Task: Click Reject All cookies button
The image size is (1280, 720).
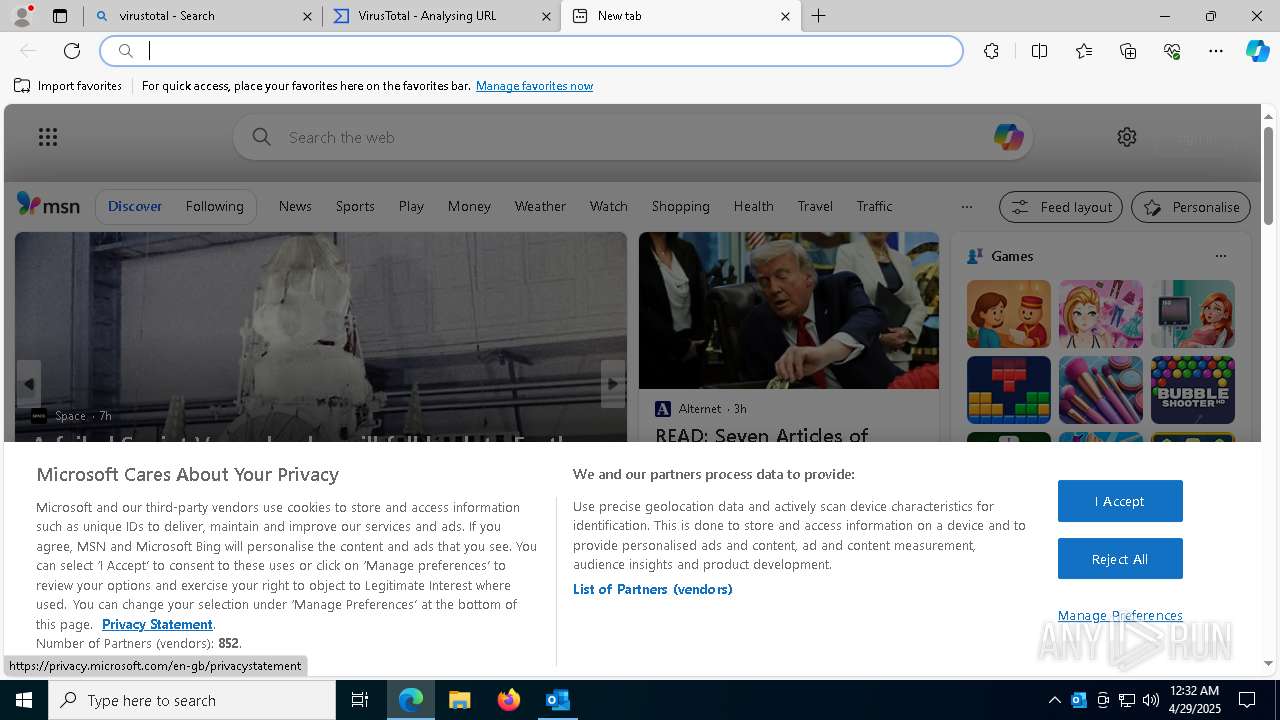Action: (1120, 559)
